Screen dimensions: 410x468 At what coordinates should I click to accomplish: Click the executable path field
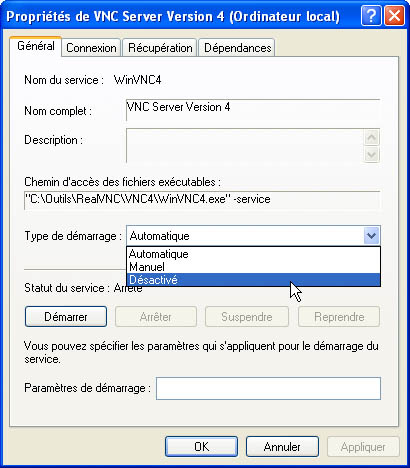point(202,200)
